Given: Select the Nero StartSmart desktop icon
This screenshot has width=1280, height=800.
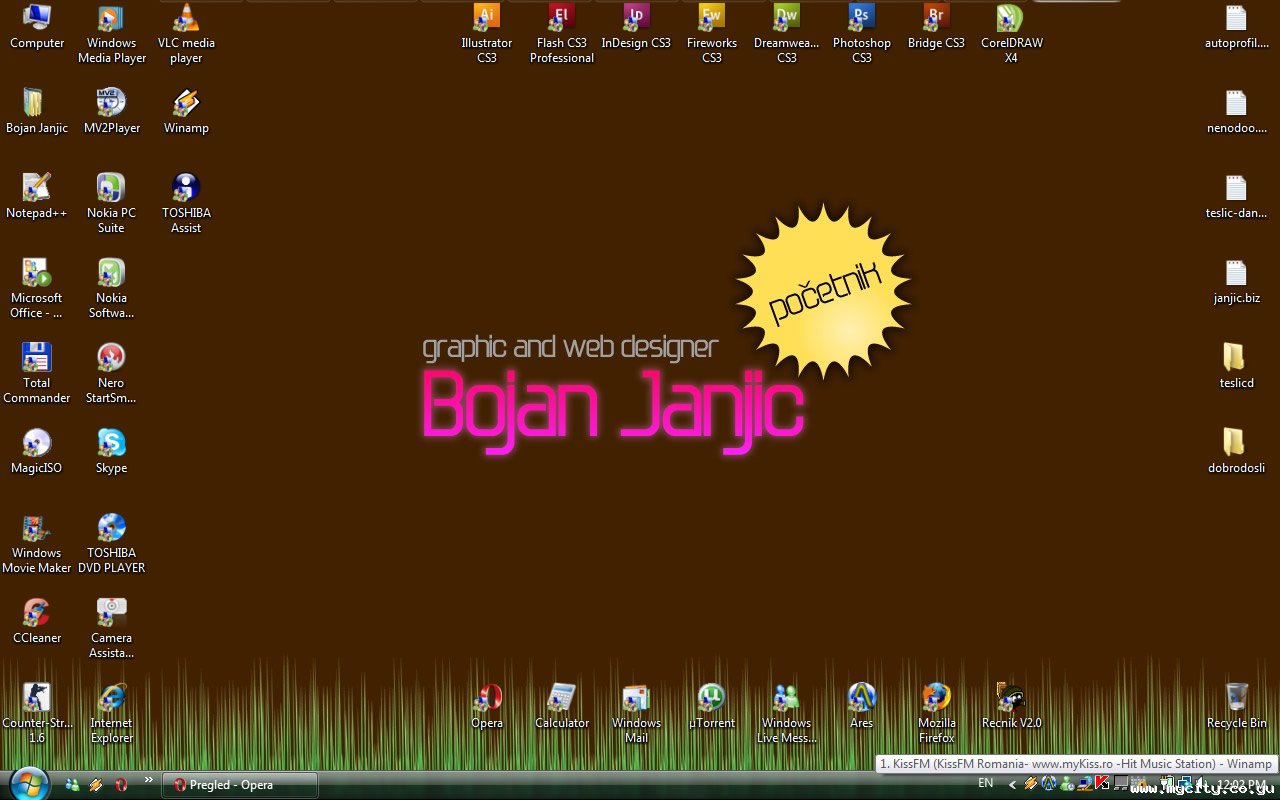Looking at the screenshot, I should [x=111, y=374].
